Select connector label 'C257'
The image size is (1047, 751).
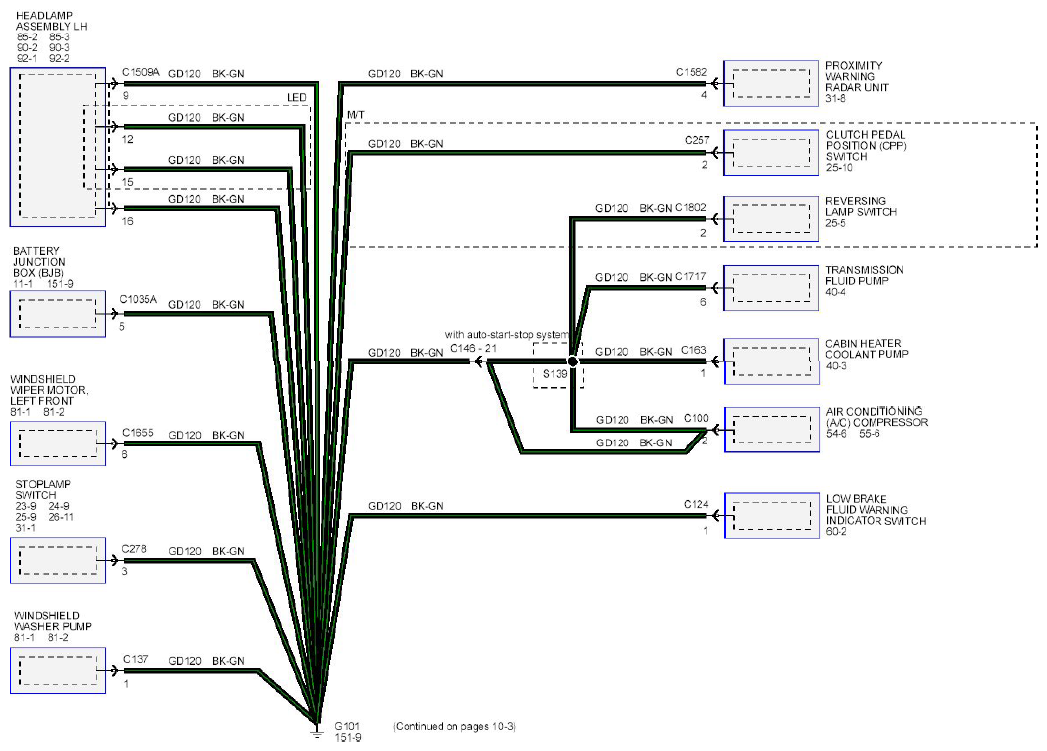(x=697, y=140)
